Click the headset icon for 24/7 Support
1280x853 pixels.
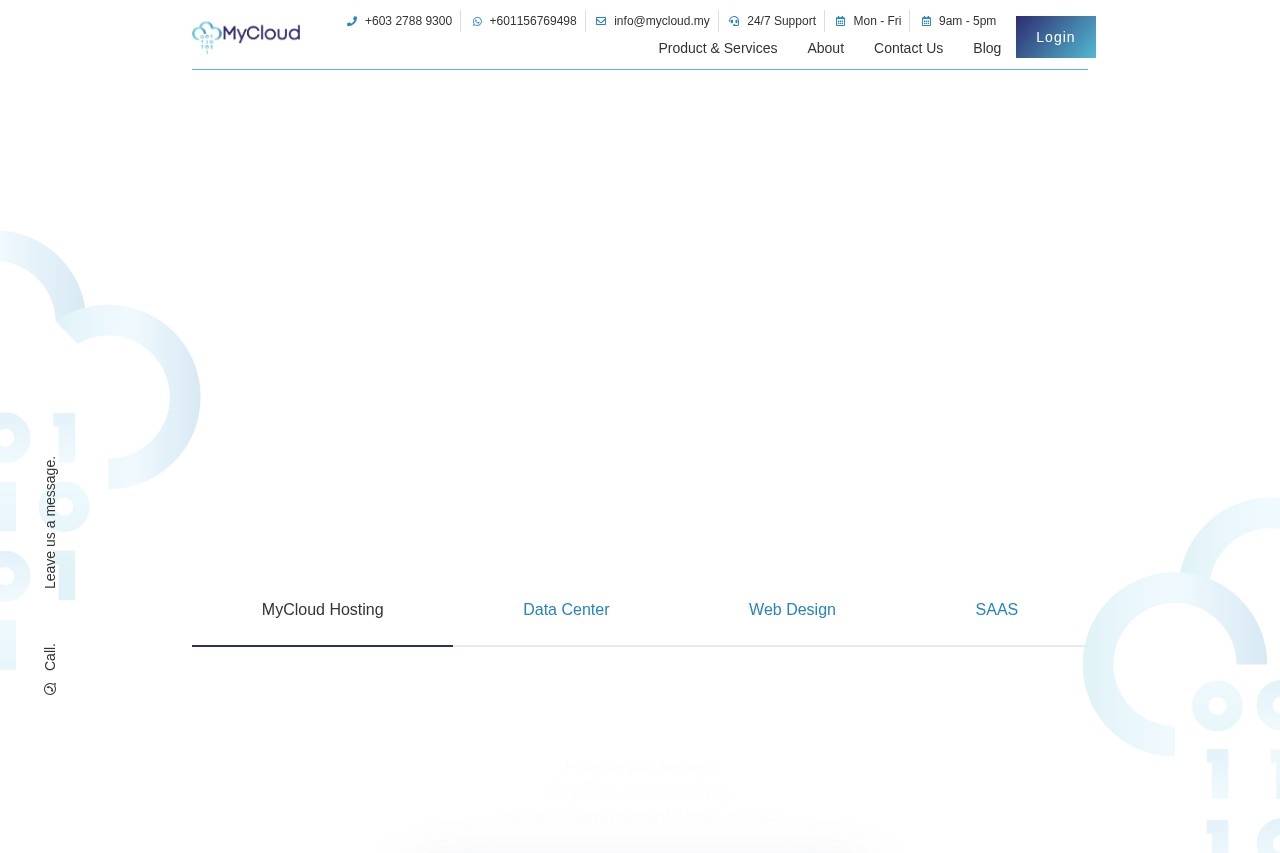click(734, 21)
